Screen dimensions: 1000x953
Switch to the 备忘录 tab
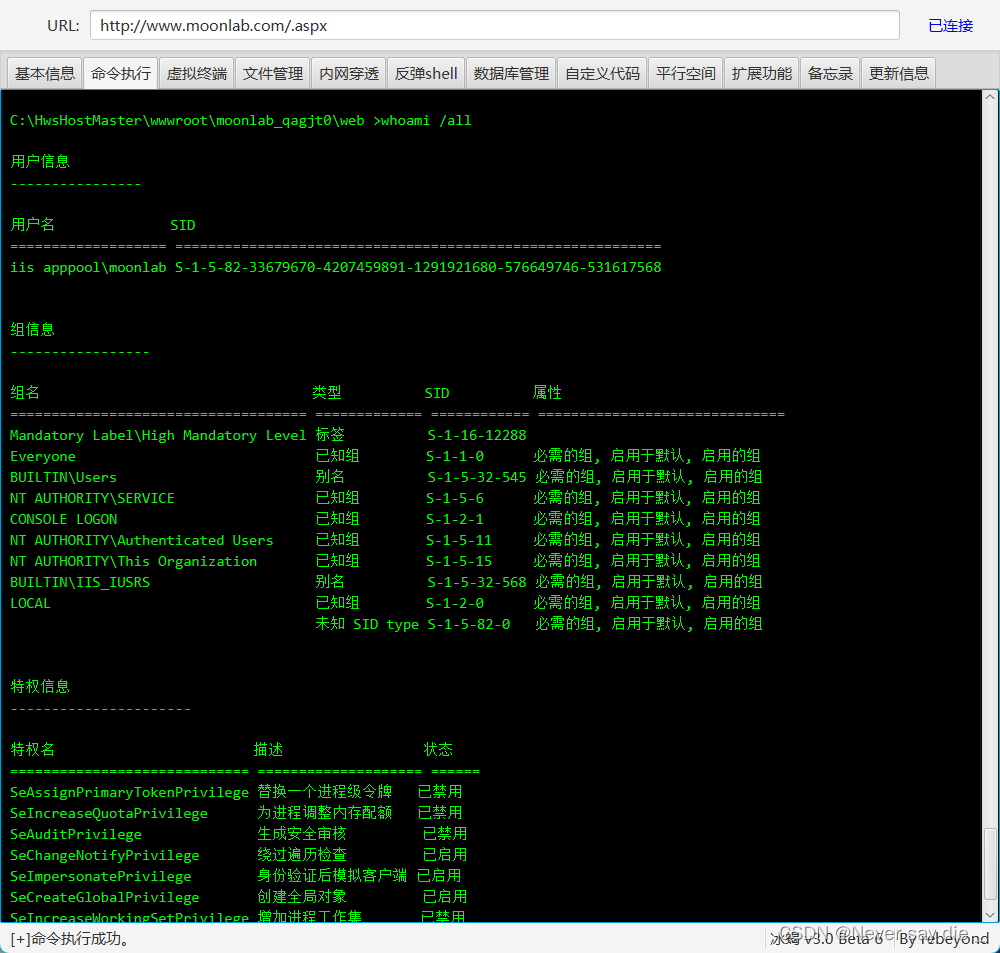coord(830,73)
